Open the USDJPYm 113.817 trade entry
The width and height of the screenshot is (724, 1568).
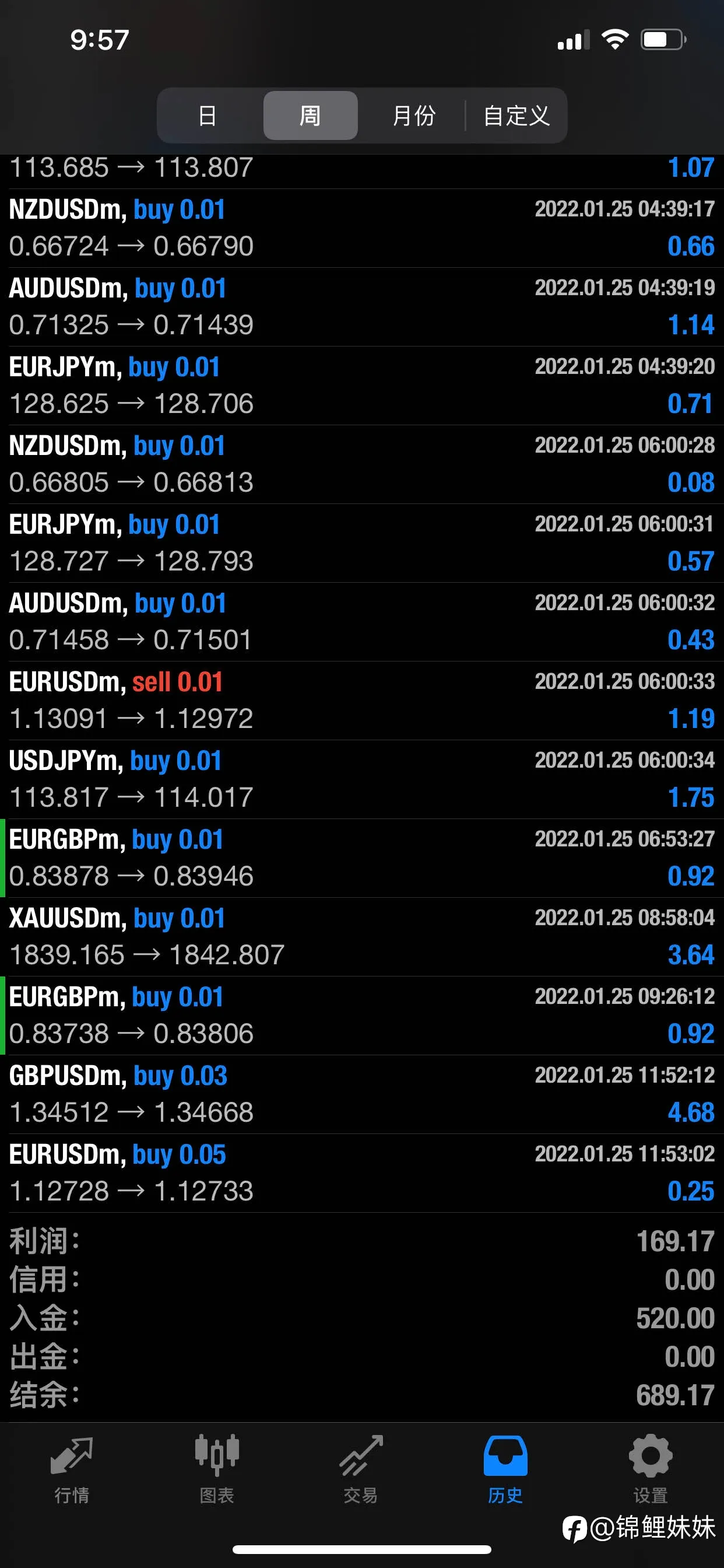point(362,779)
